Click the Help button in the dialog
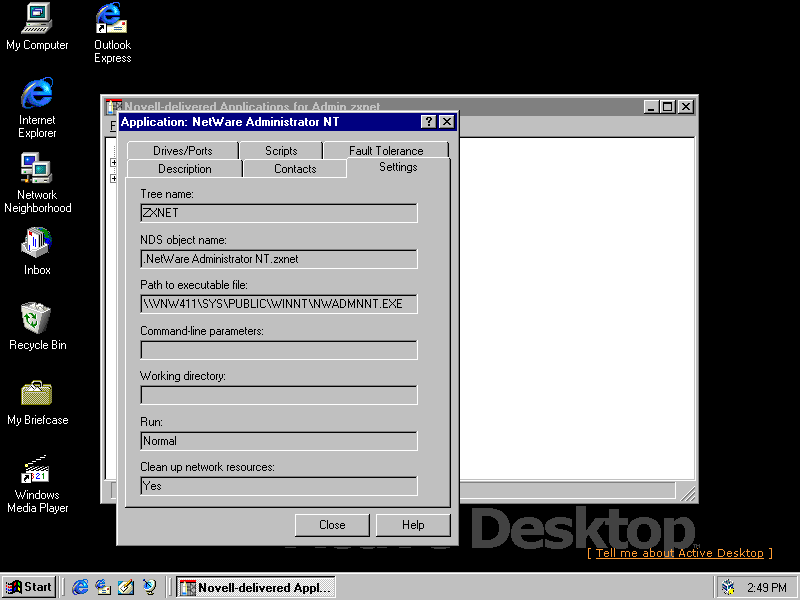The height and width of the screenshot is (600, 800). click(413, 525)
